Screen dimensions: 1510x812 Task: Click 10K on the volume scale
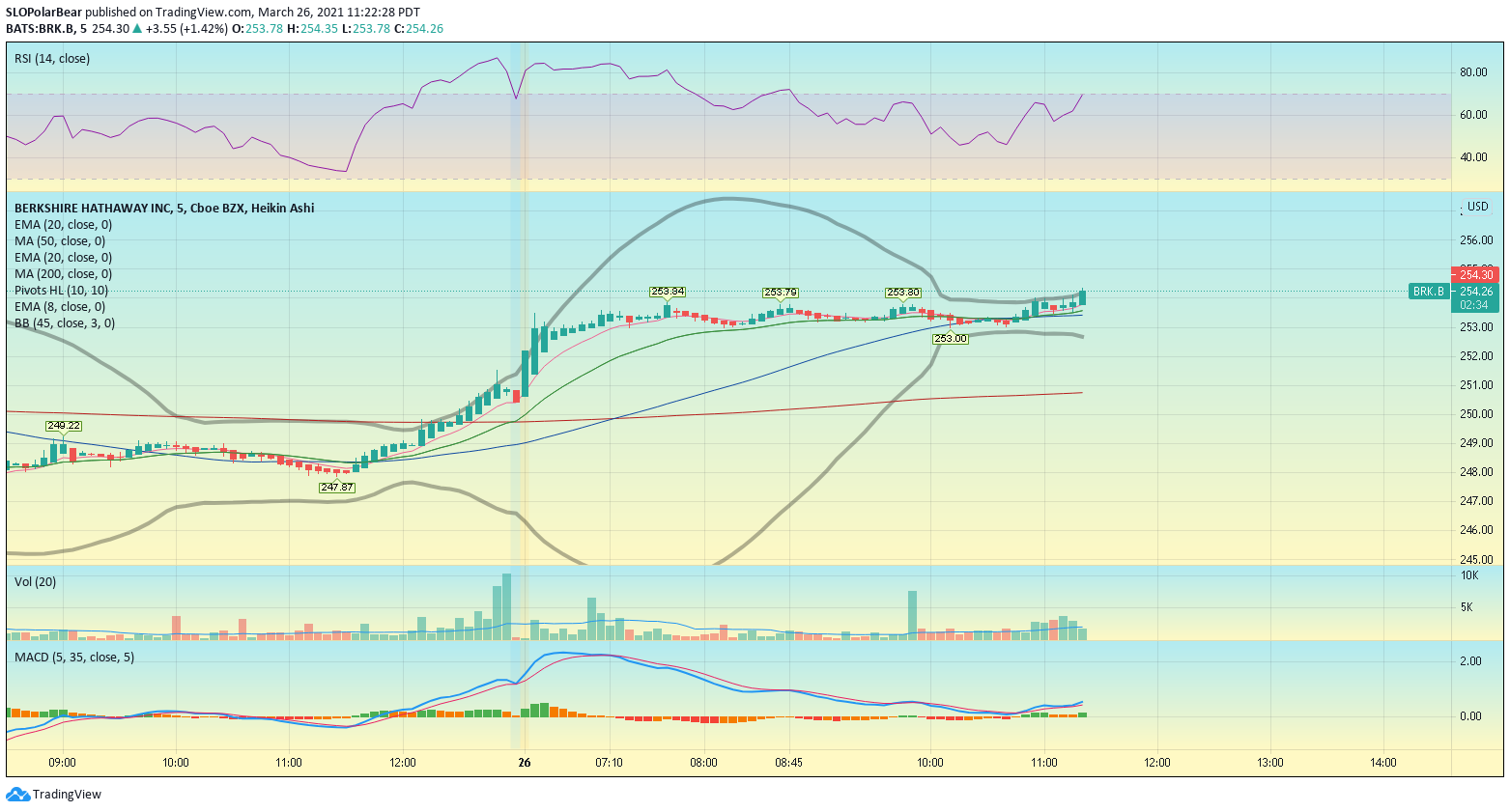click(x=1469, y=575)
